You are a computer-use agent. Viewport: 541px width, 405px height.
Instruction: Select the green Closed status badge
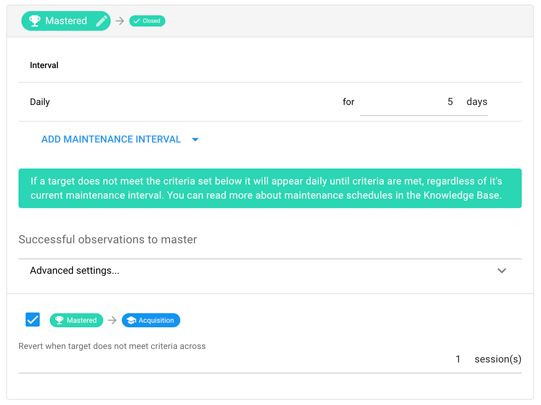tap(147, 21)
